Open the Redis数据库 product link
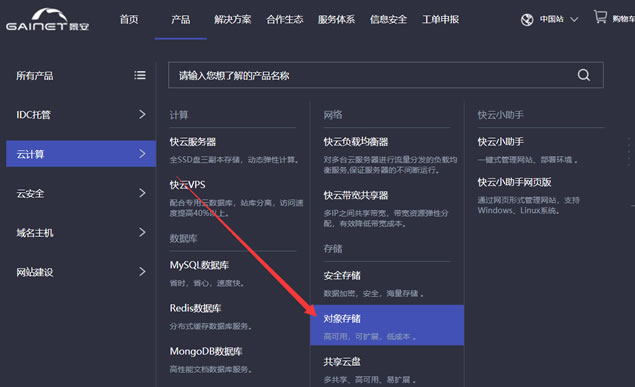635x387 pixels. tap(195, 308)
